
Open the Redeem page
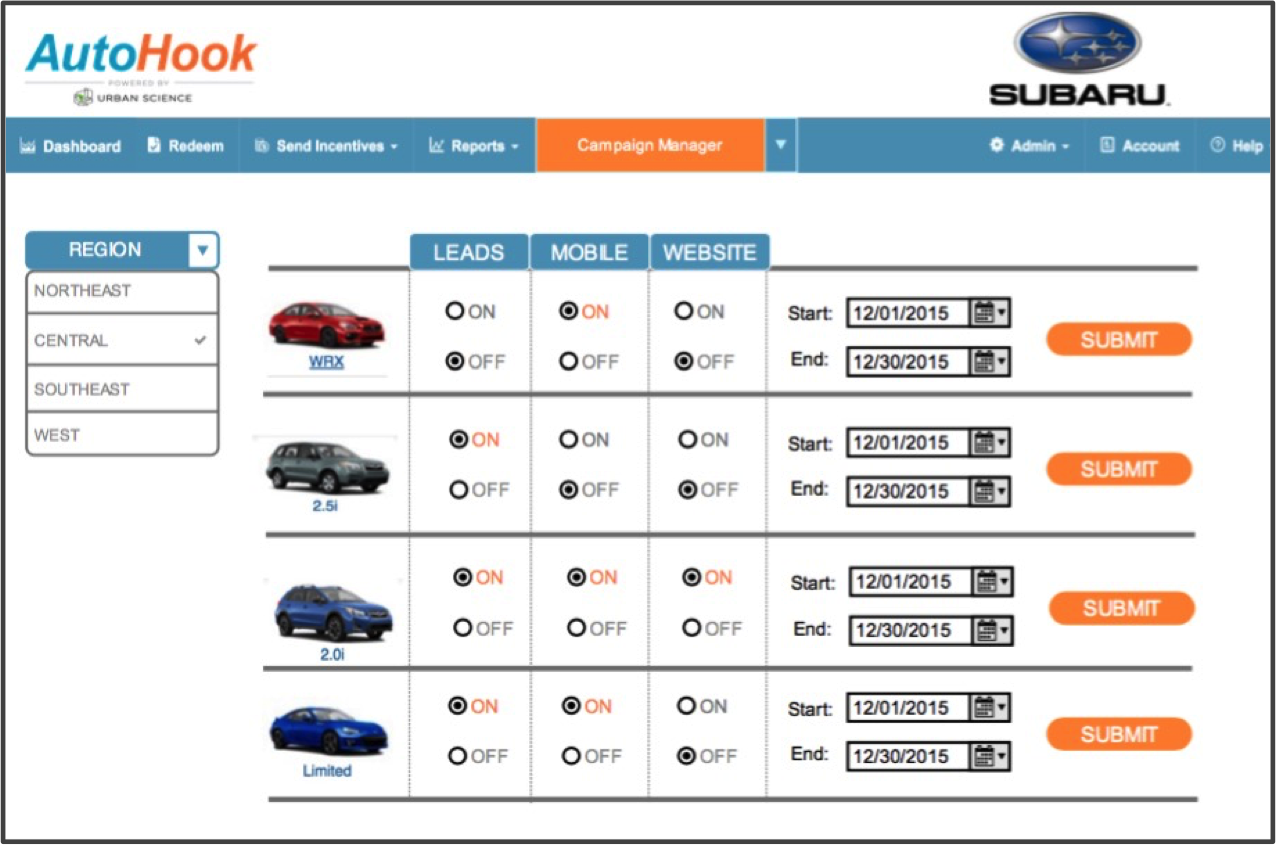pos(185,146)
